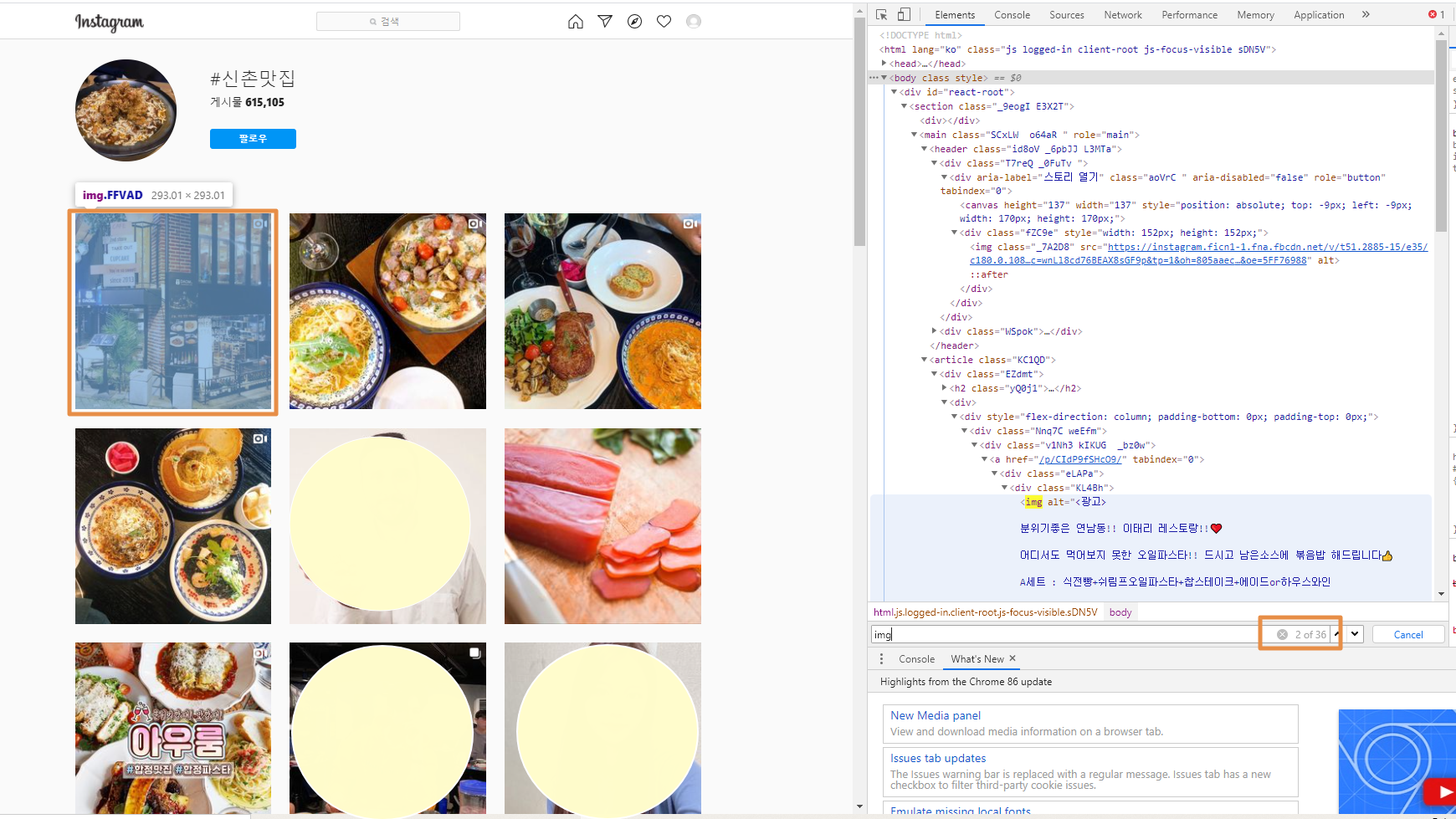Open the pasta and stew dish post
This screenshot has height=819, width=1456.
coord(387,311)
